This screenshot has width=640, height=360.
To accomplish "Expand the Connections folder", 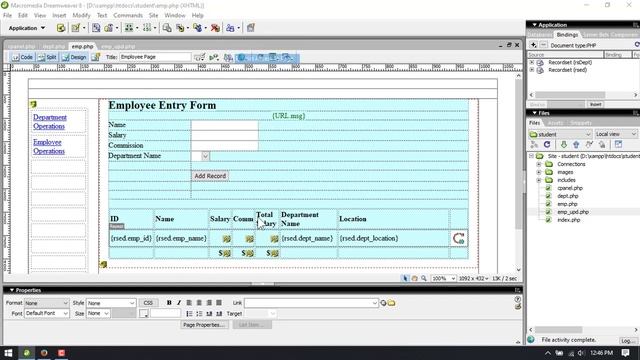I will [x=539, y=164].
